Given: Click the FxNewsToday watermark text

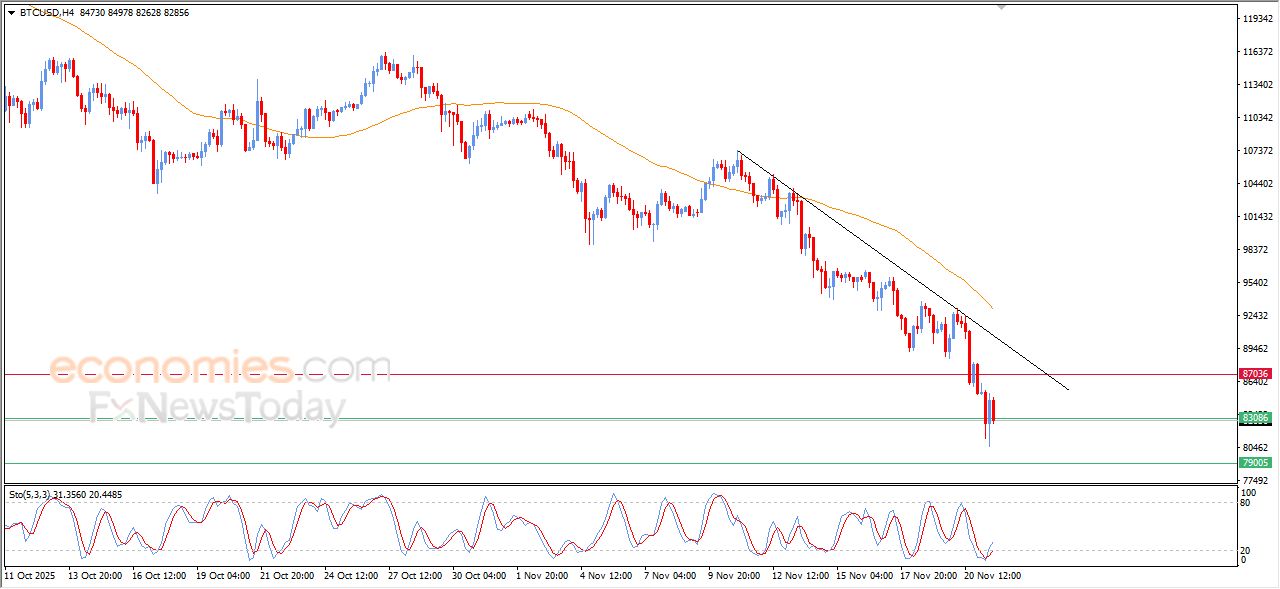Looking at the screenshot, I should point(217,408).
